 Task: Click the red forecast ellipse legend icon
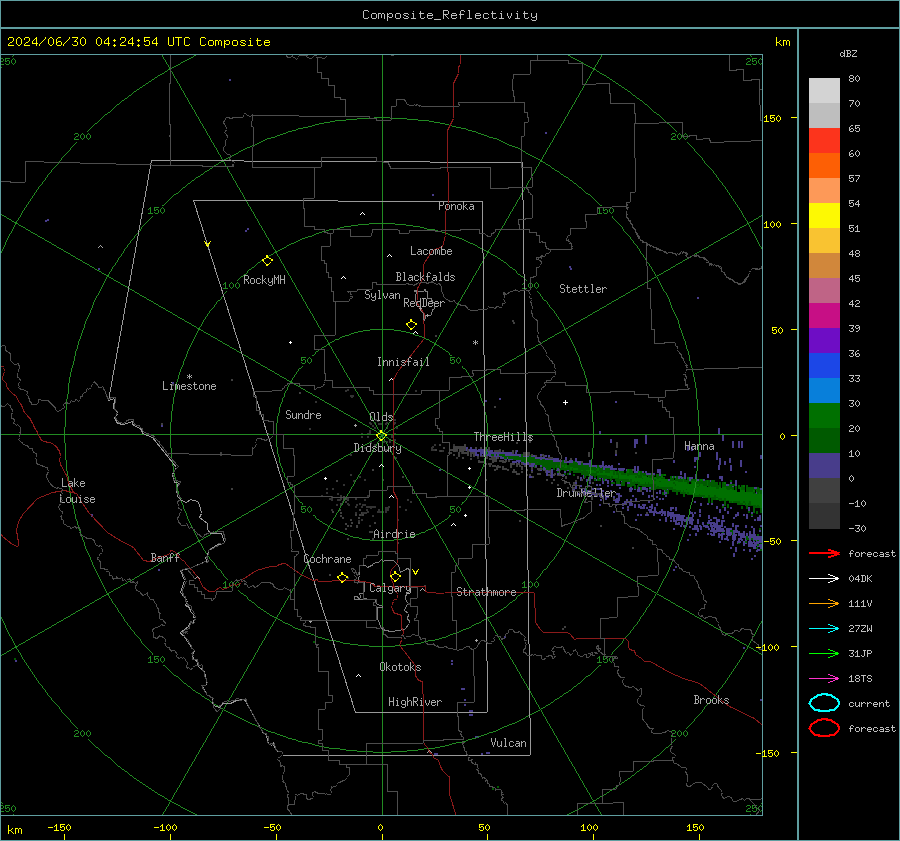[824, 728]
